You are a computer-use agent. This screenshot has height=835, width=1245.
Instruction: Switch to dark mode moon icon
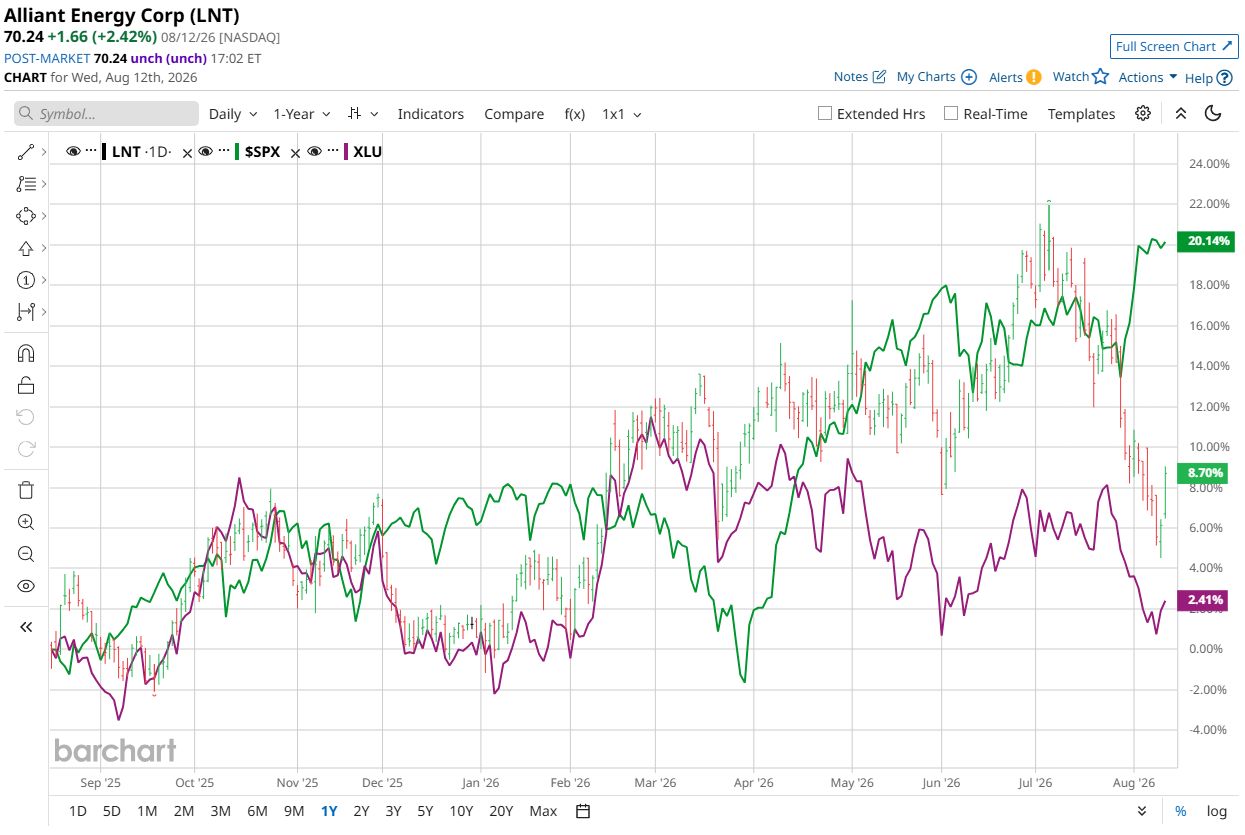[x=1214, y=113]
